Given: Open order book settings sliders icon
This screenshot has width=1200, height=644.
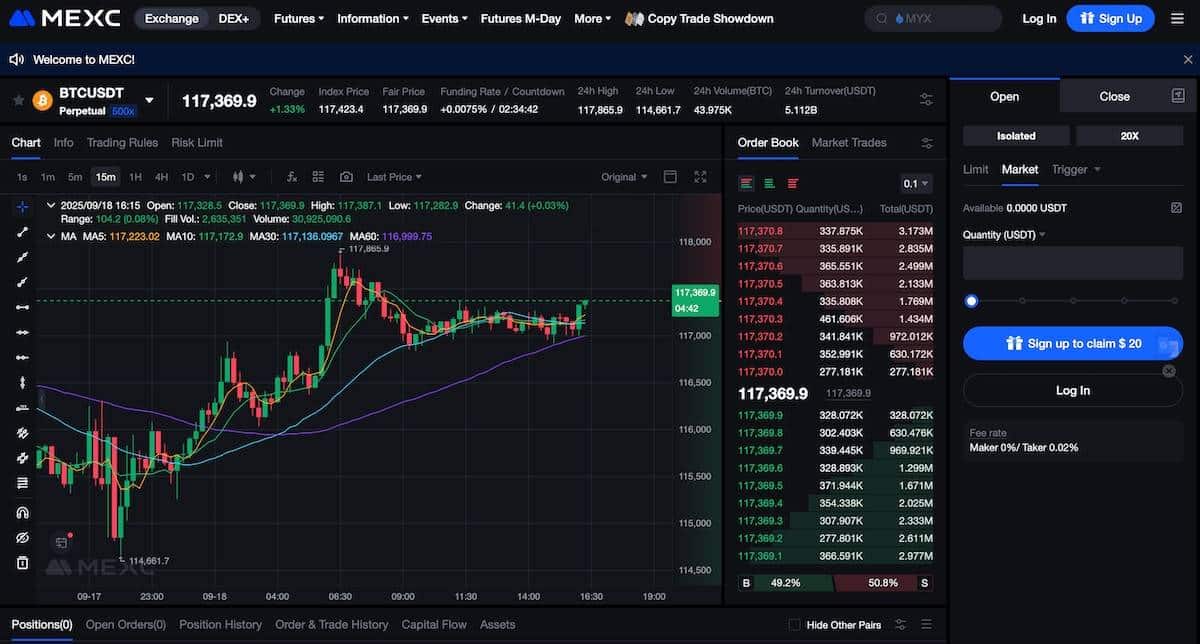Looking at the screenshot, I should coord(927,143).
